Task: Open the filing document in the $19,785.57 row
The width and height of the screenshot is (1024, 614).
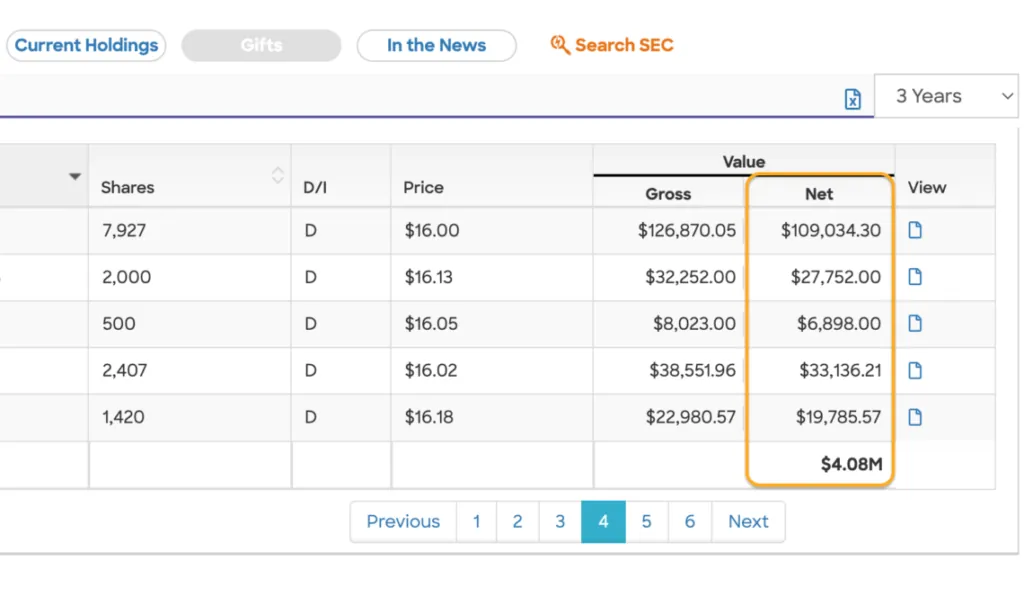Action: point(915,417)
